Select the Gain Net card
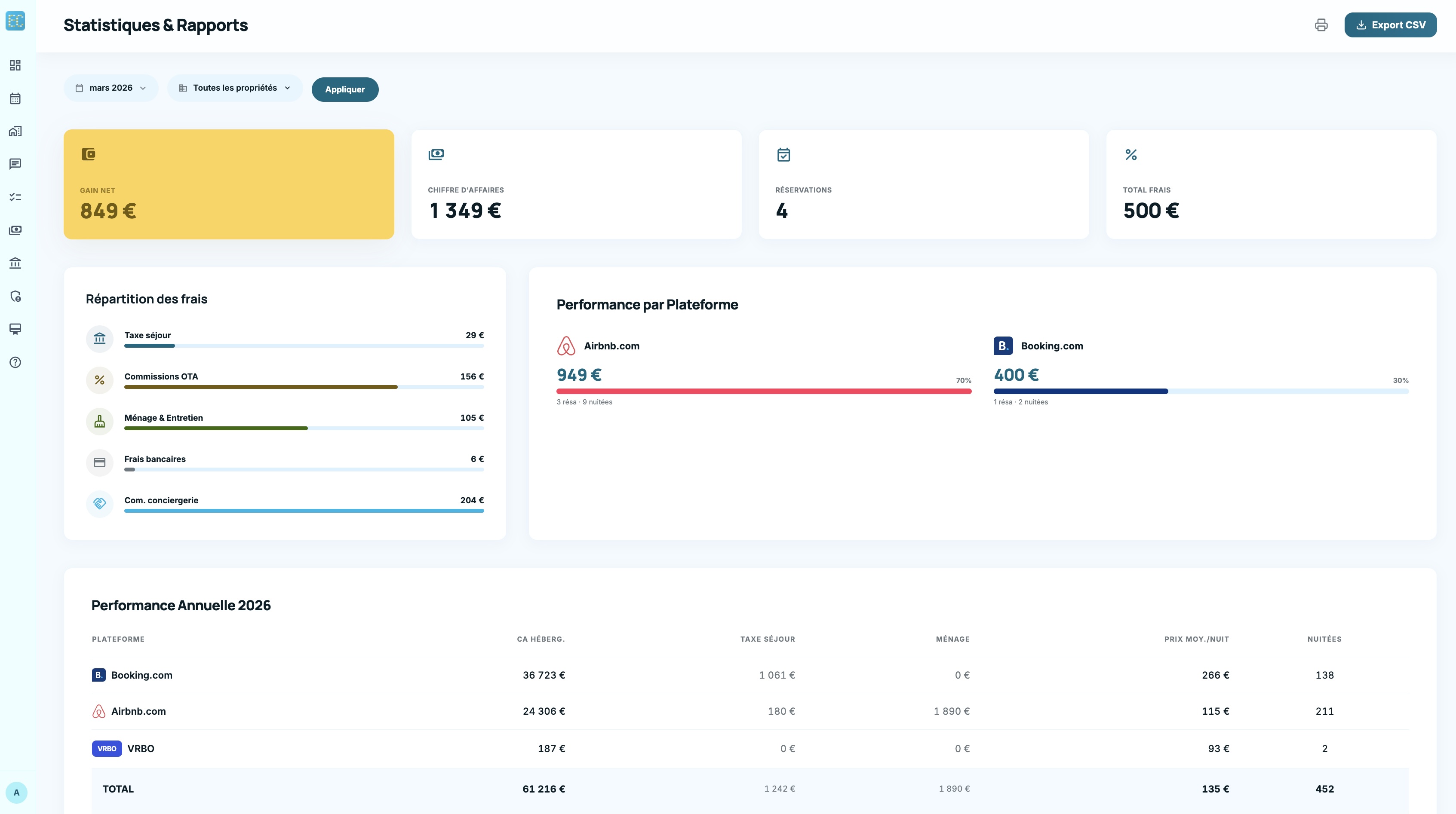The image size is (1456, 814). point(228,185)
